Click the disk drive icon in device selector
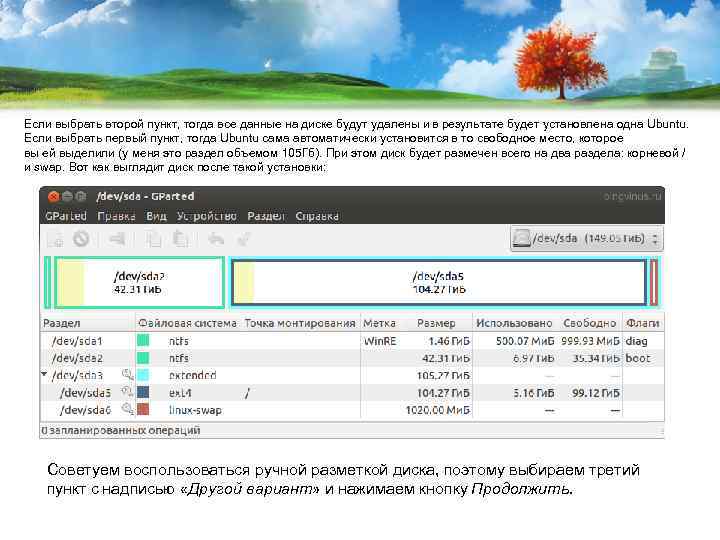Image resolution: width=720 pixels, height=540 pixels. point(522,238)
